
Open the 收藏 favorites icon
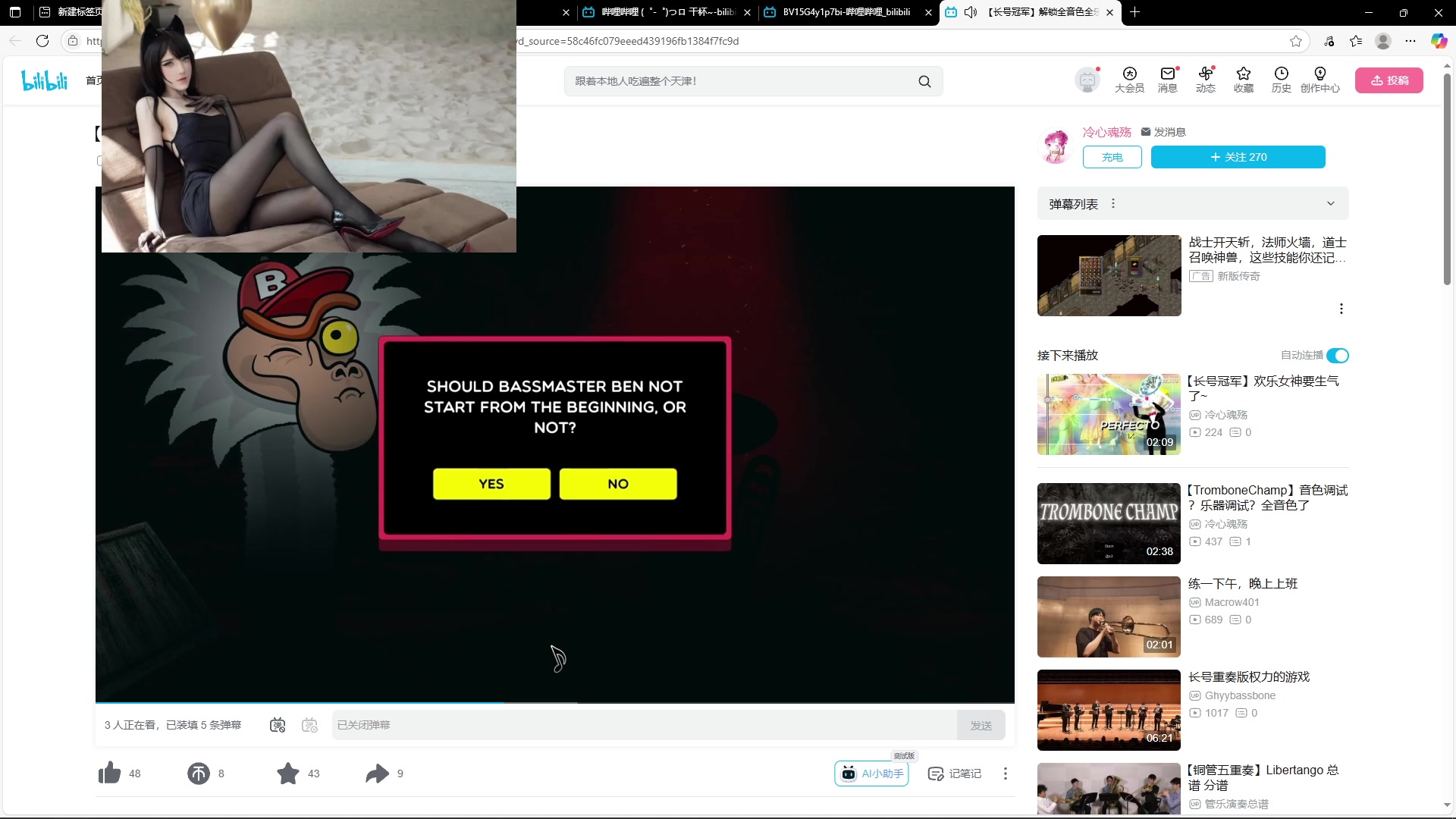[1244, 80]
